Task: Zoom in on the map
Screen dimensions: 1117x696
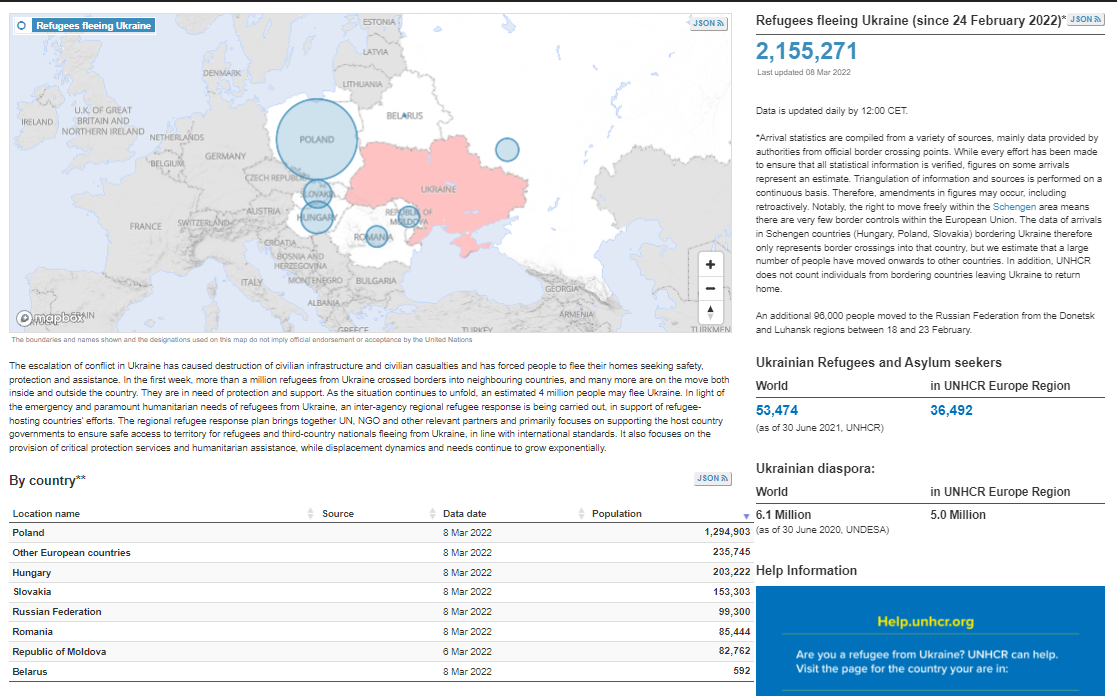Action: [x=710, y=264]
